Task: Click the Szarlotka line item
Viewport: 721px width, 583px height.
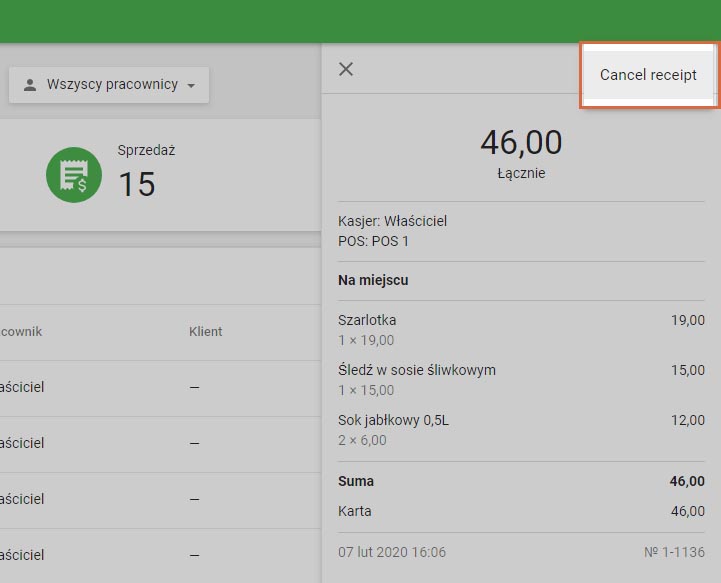Action: [x=367, y=320]
